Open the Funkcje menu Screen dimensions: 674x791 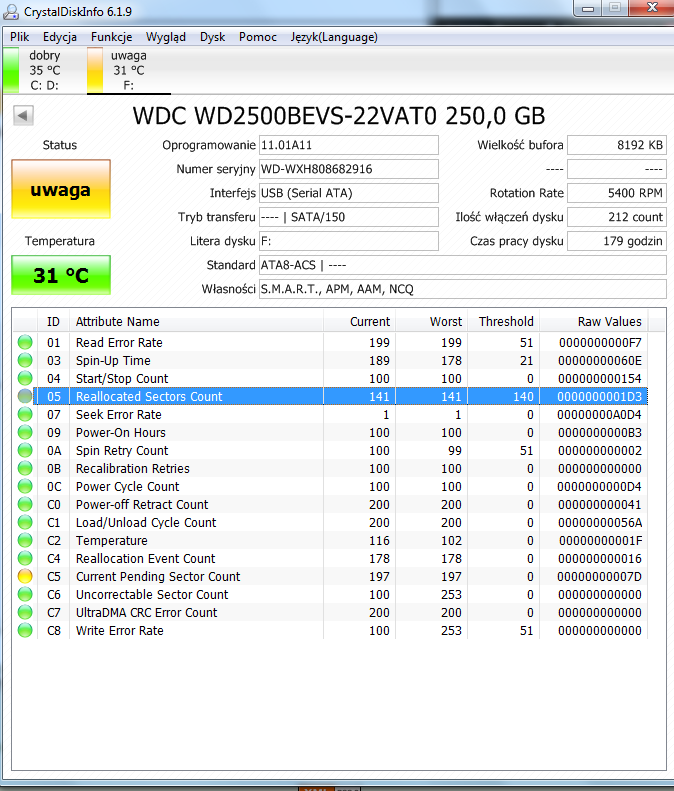(x=111, y=37)
